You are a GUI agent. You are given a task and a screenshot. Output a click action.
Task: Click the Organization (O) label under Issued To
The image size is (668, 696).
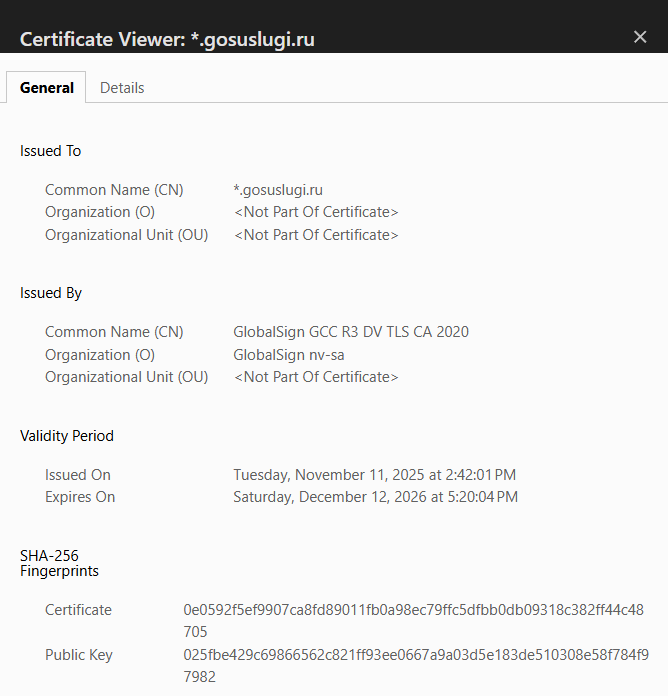(100, 212)
